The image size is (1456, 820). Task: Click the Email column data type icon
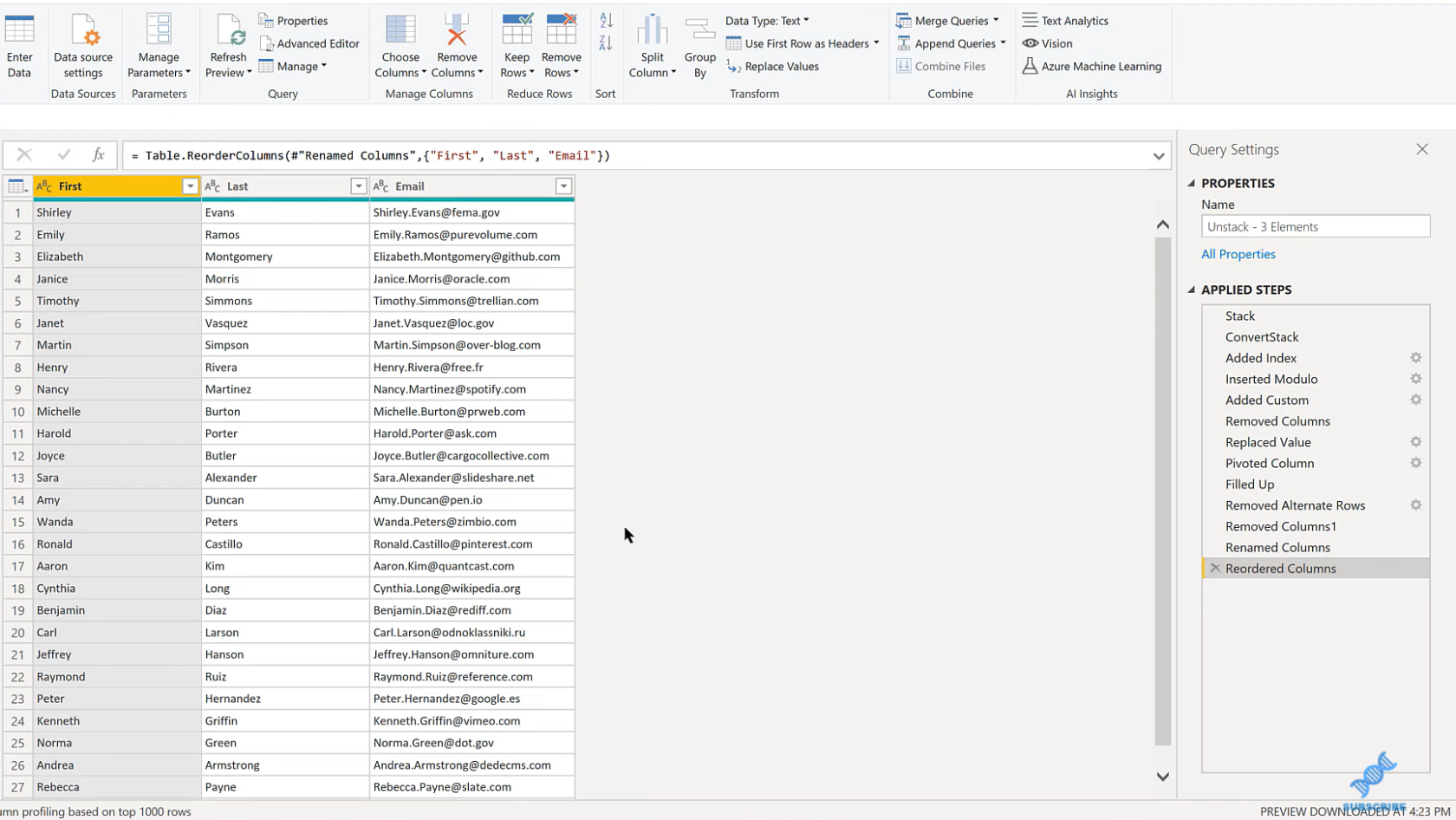coord(381,186)
